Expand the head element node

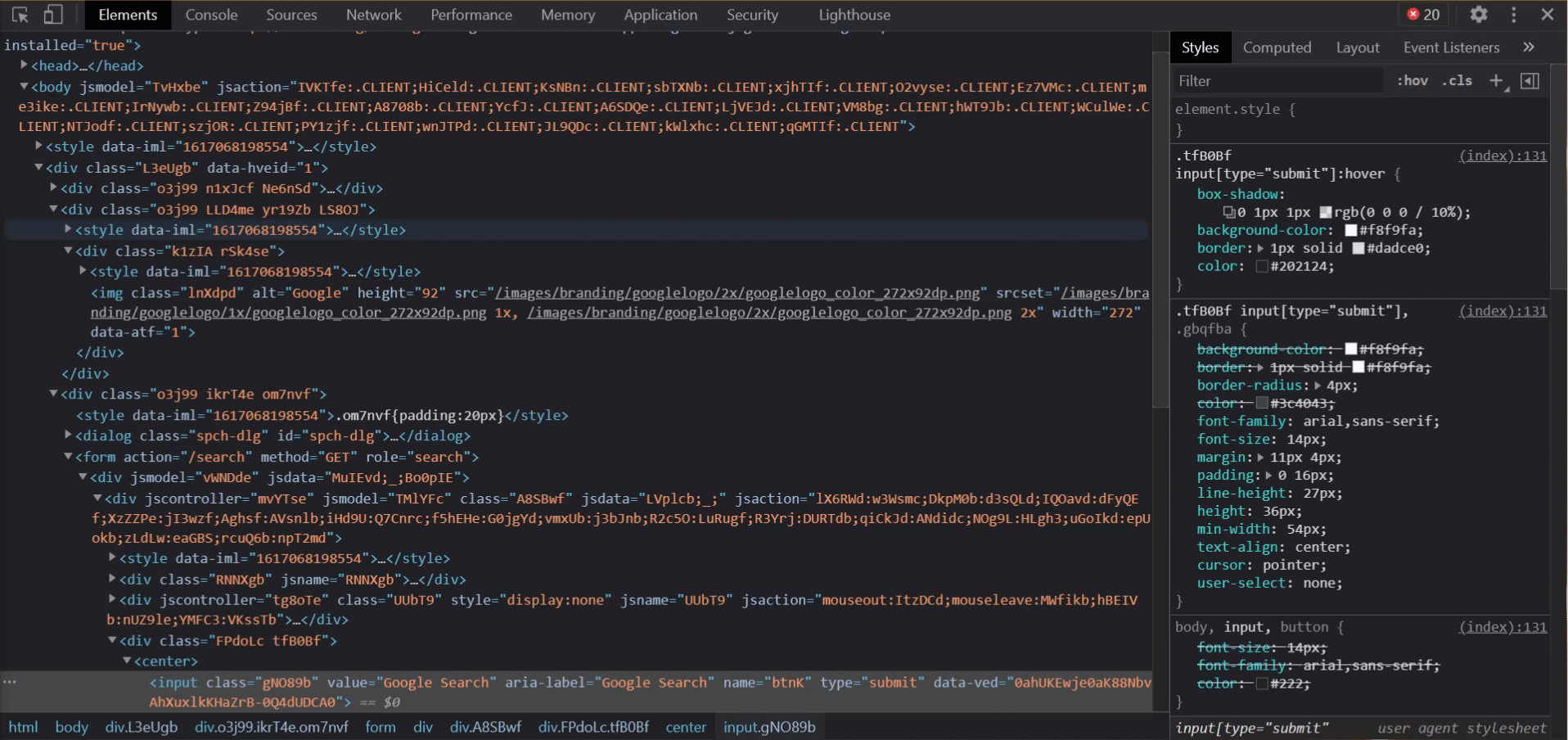[x=25, y=65]
